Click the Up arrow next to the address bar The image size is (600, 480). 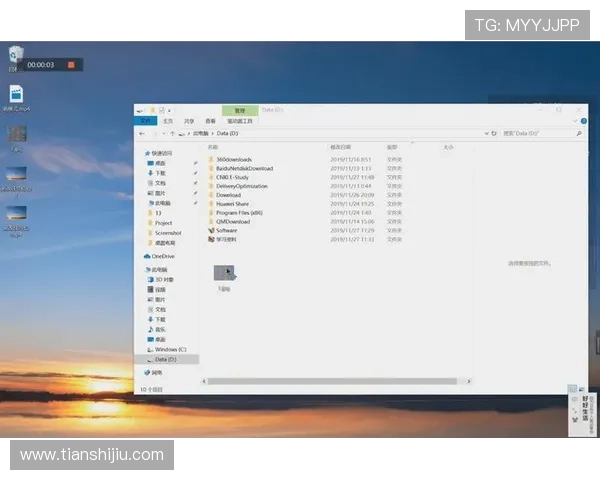[172, 132]
